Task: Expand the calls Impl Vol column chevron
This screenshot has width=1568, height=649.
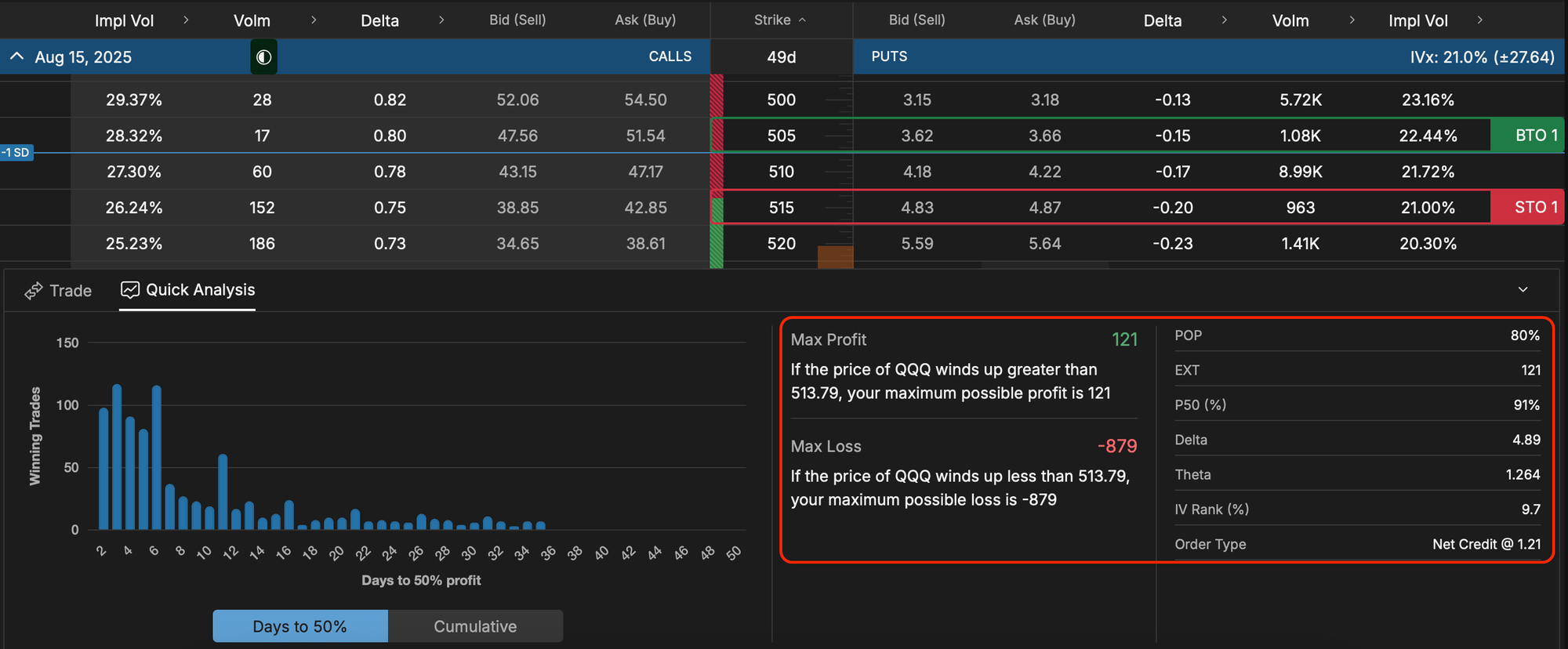Action: (x=186, y=20)
